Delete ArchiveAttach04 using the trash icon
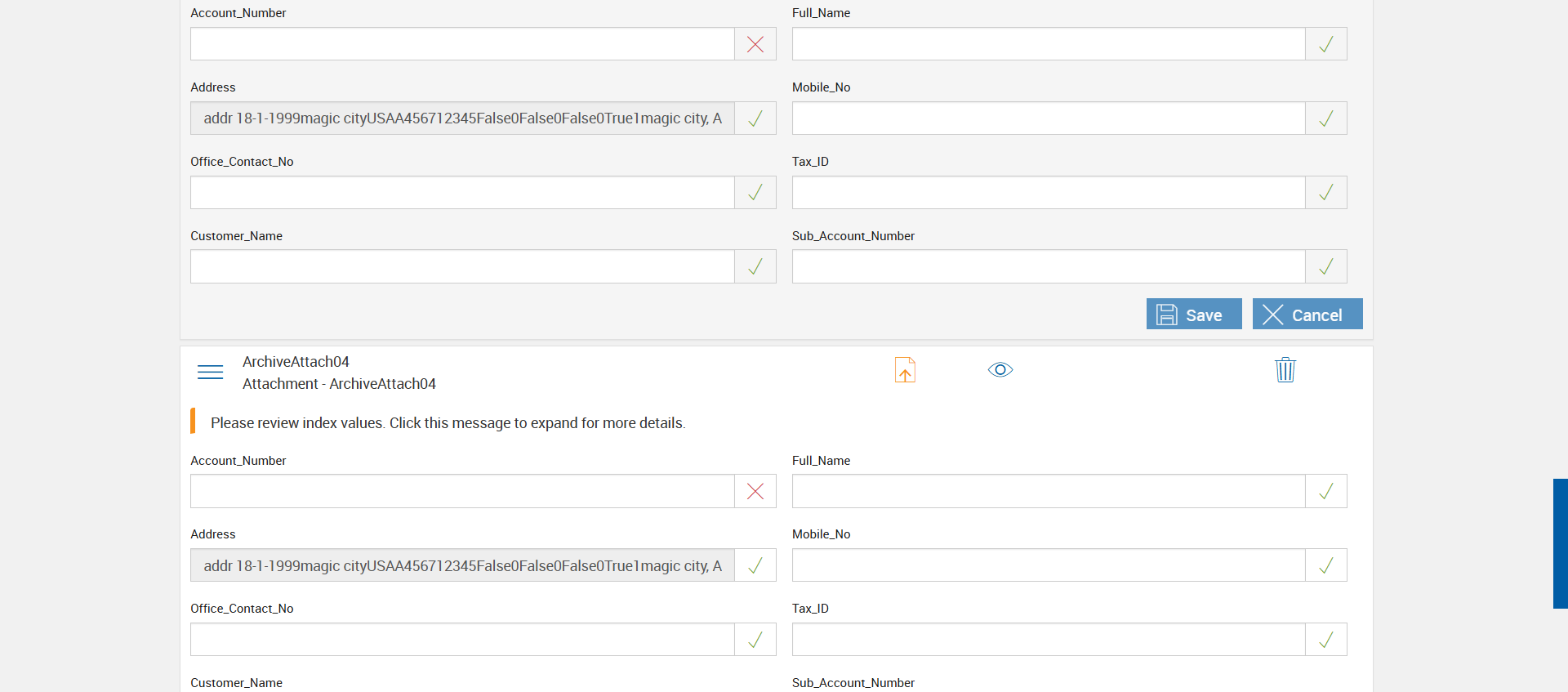Viewport: 1568px width, 692px height. 1285,370
